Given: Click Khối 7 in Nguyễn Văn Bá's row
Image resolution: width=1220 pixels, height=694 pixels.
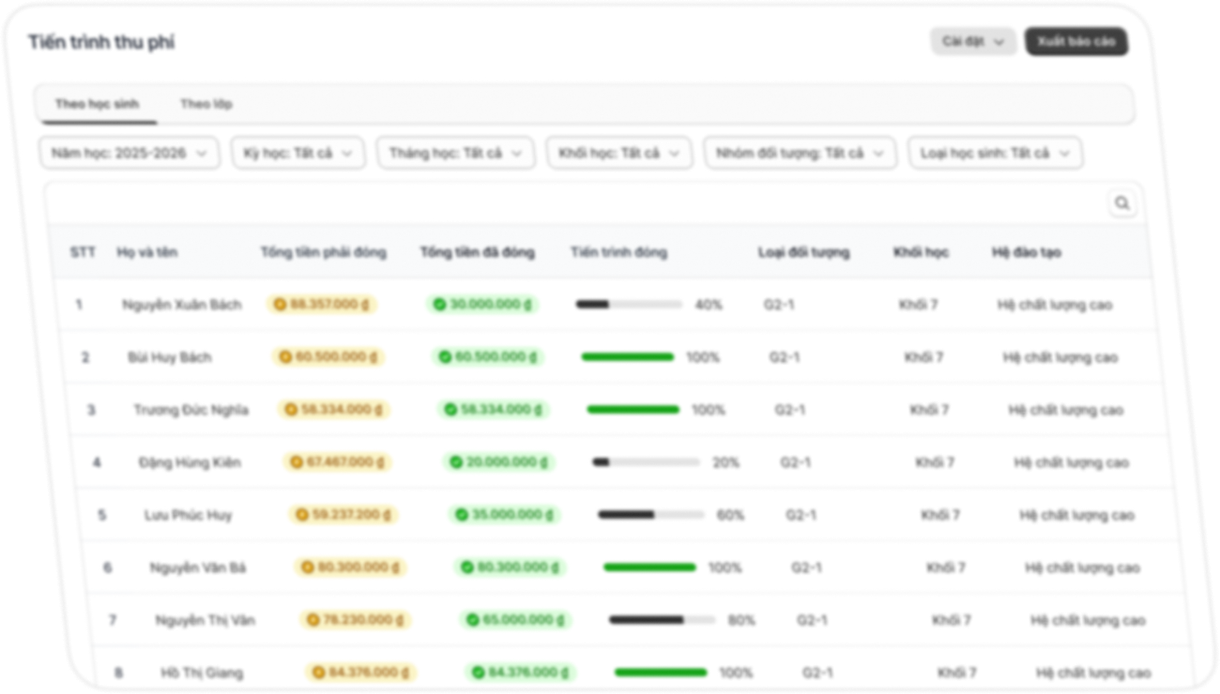Looking at the screenshot, I should coord(946,568).
